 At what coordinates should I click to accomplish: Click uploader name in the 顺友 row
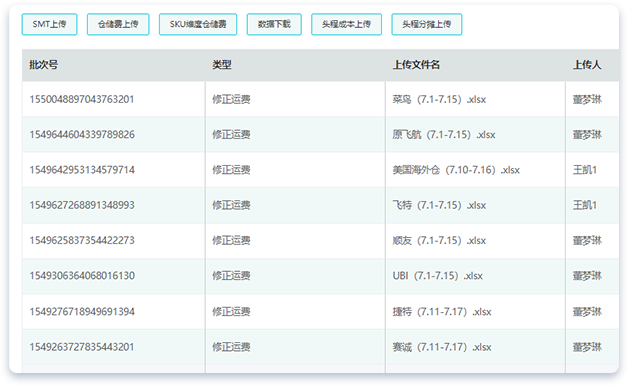click(x=587, y=240)
